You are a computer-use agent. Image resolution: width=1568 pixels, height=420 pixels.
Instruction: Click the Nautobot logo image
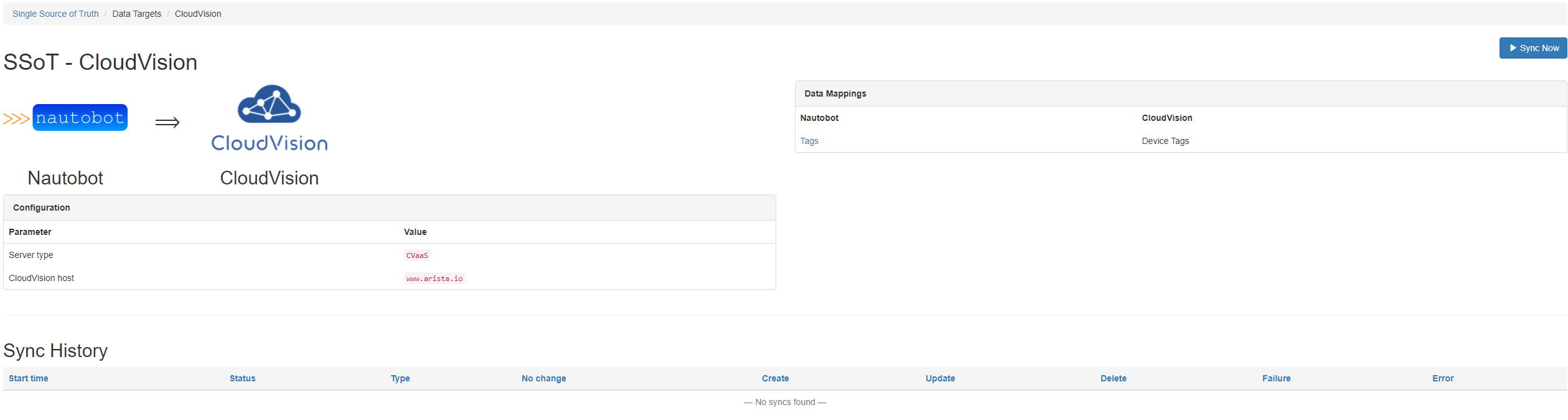[65, 118]
